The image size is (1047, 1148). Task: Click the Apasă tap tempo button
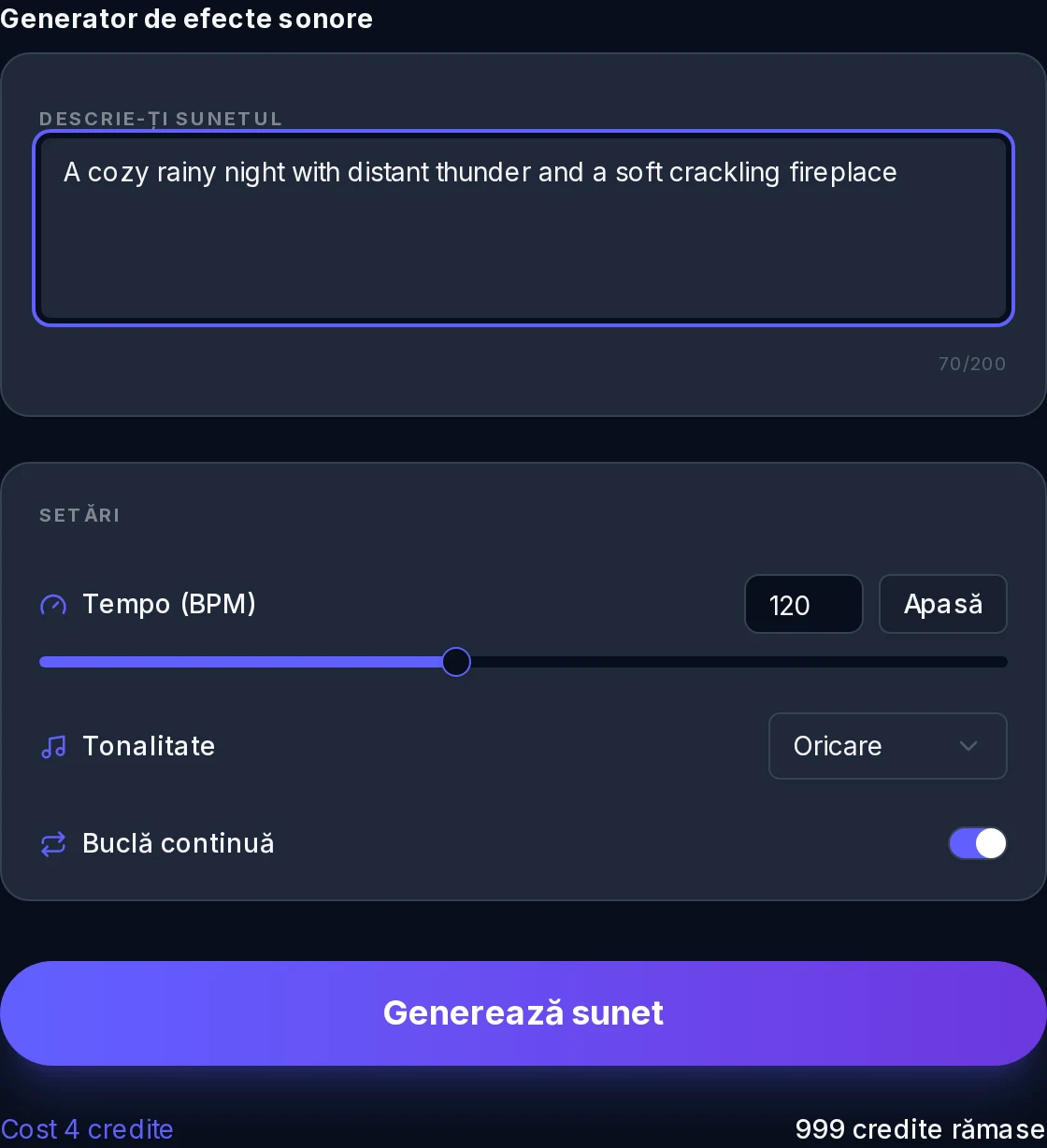pos(942,604)
